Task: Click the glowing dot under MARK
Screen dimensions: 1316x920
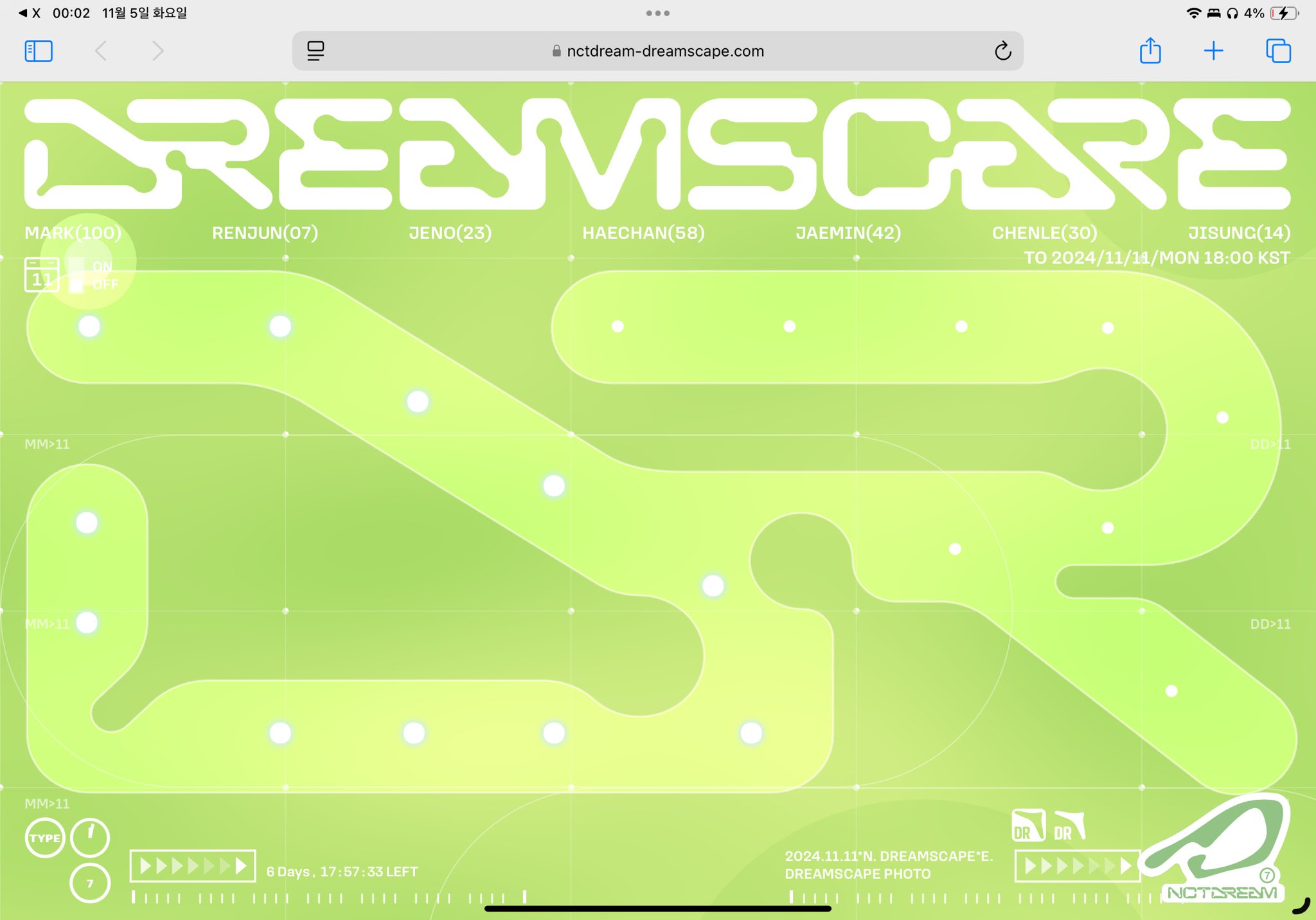Action: click(89, 327)
